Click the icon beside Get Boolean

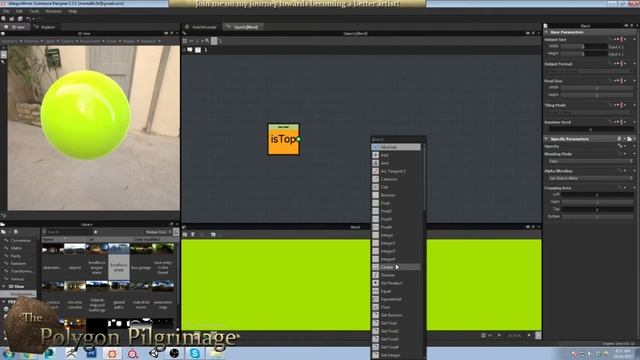click(x=376, y=315)
